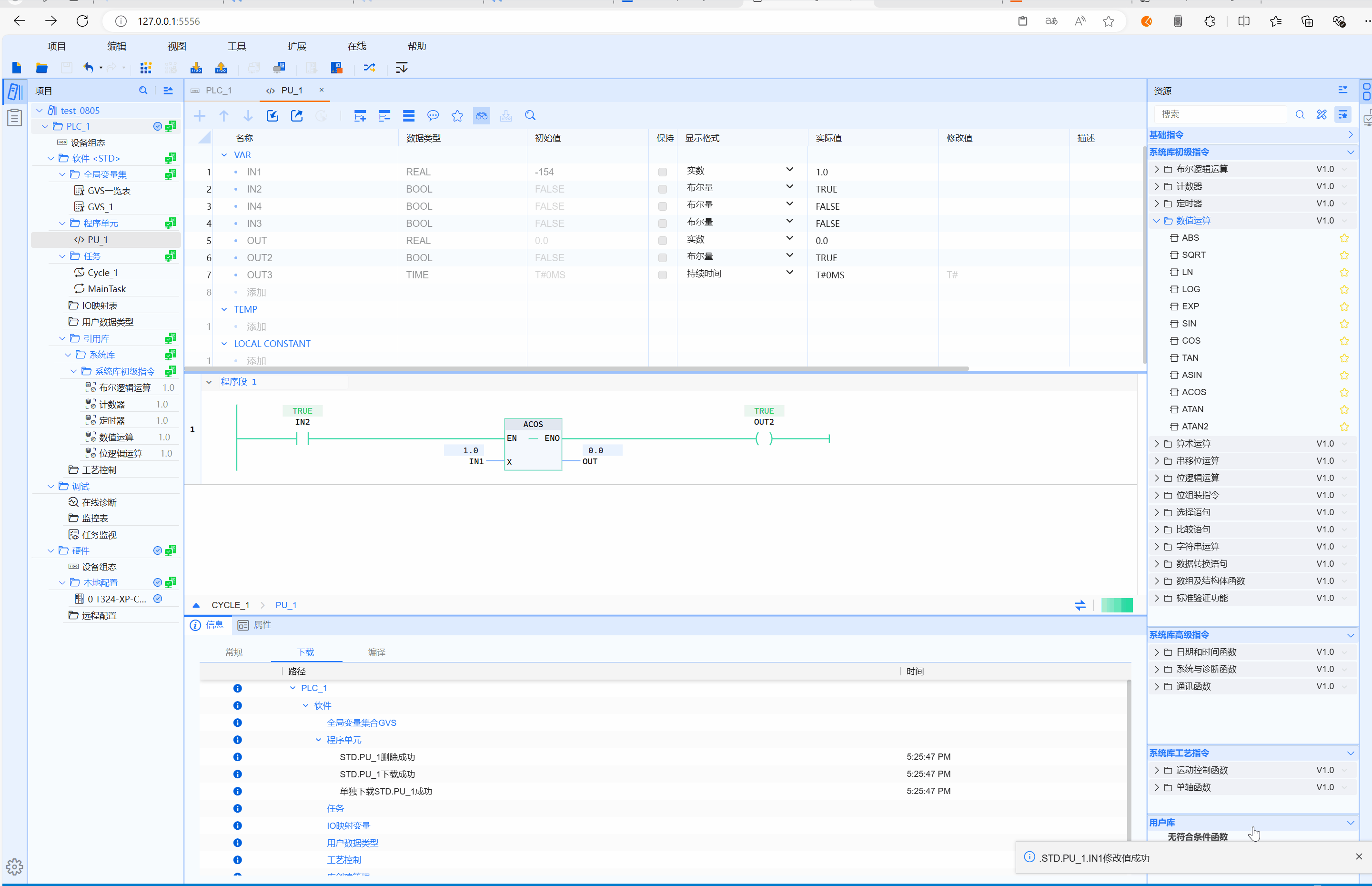Enable the retain checkbox for OUT2 row

[663, 258]
